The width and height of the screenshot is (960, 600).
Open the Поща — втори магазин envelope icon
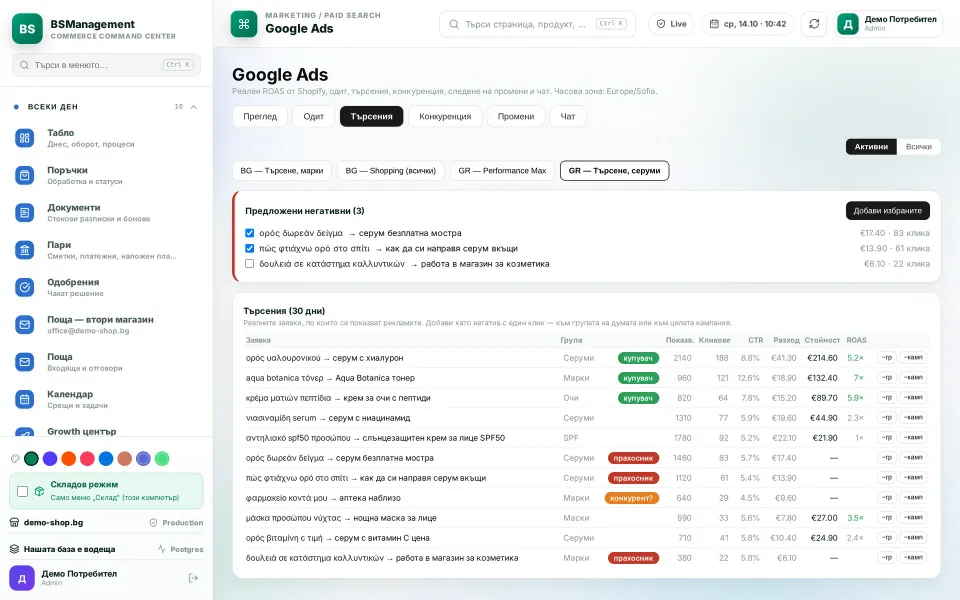click(24, 324)
